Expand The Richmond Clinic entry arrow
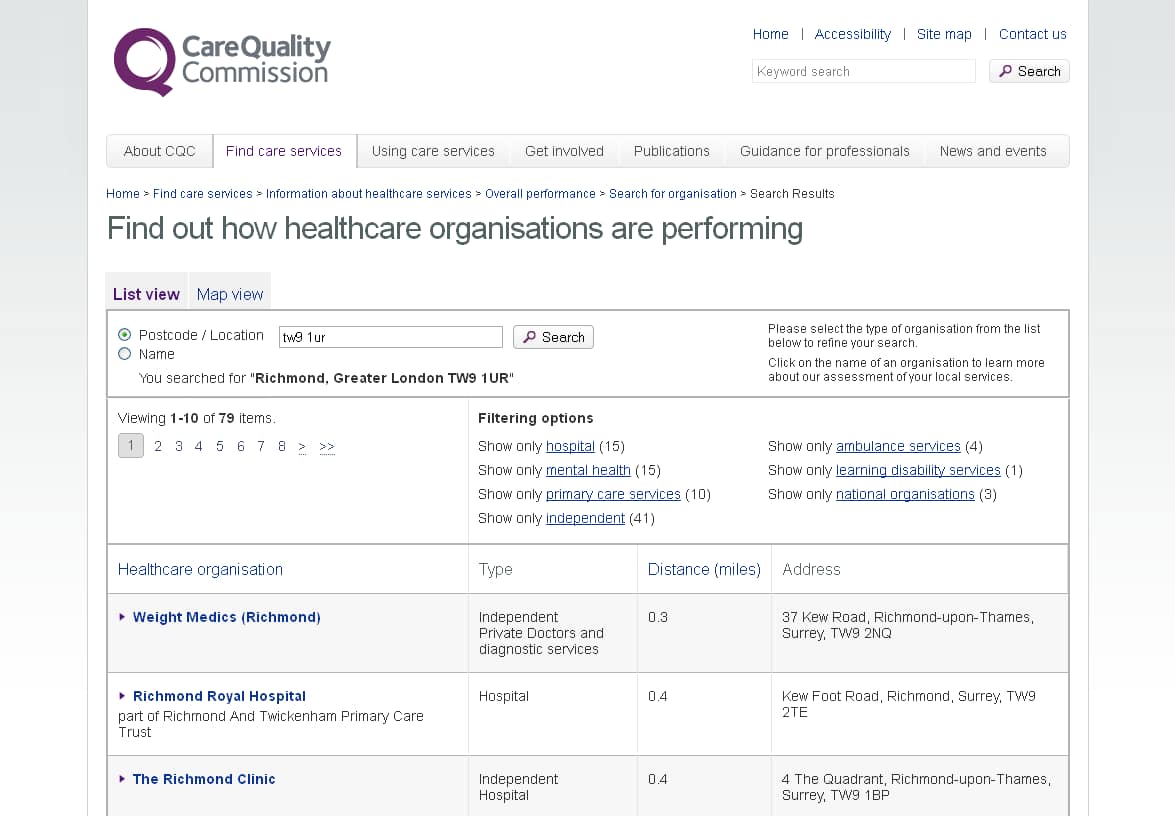The height and width of the screenshot is (816, 1175). pos(122,779)
